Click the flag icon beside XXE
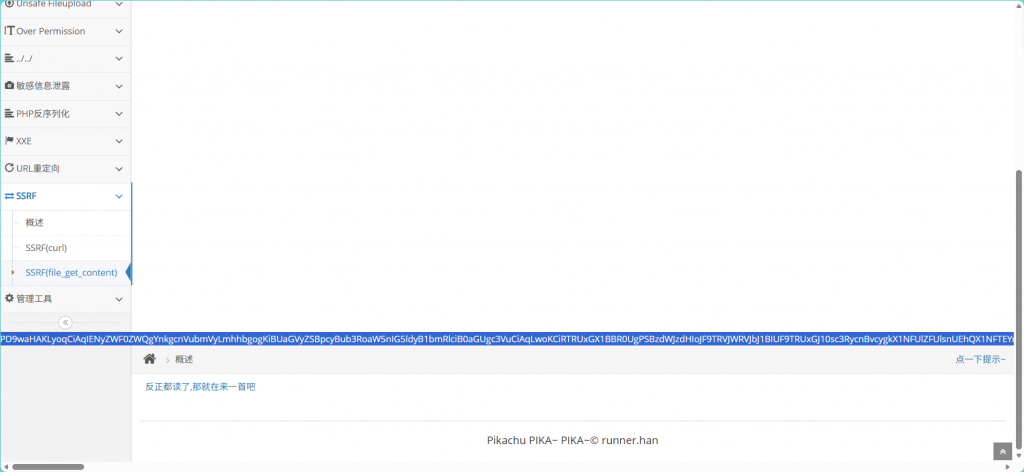The width and height of the screenshot is (1024, 472). 9,141
